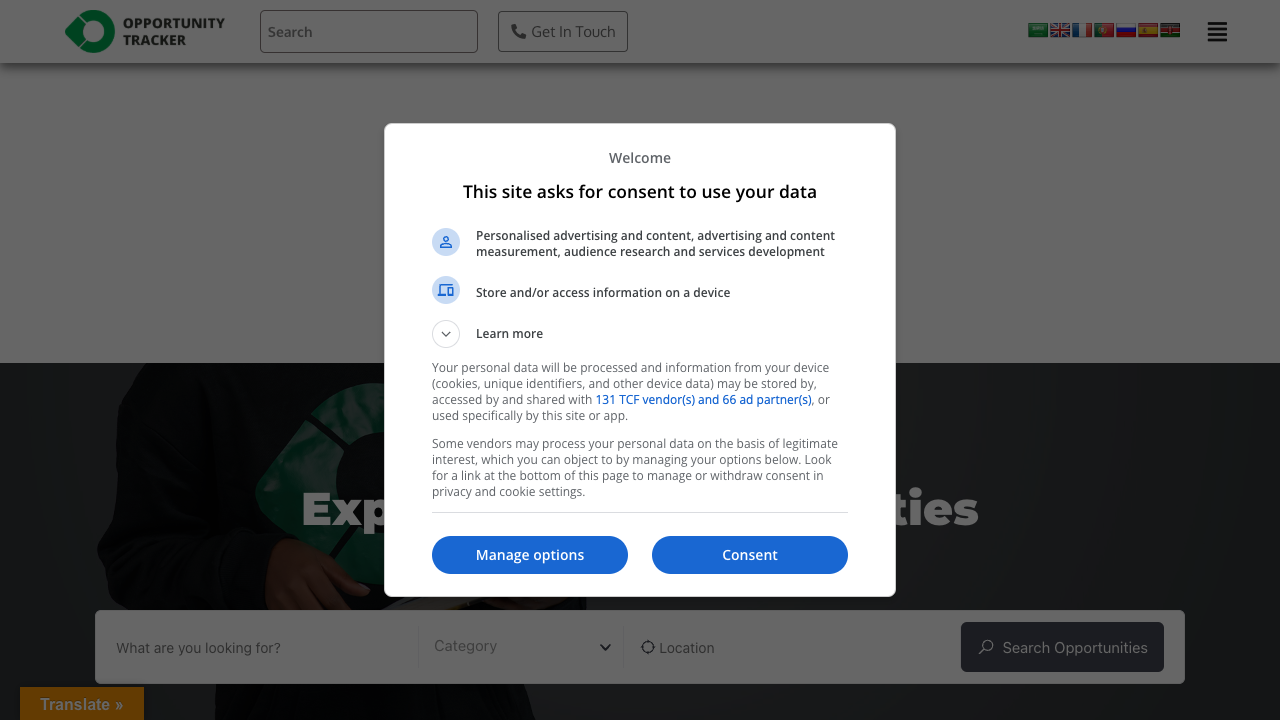Click the Opportunity Tracker logo

coord(144,31)
